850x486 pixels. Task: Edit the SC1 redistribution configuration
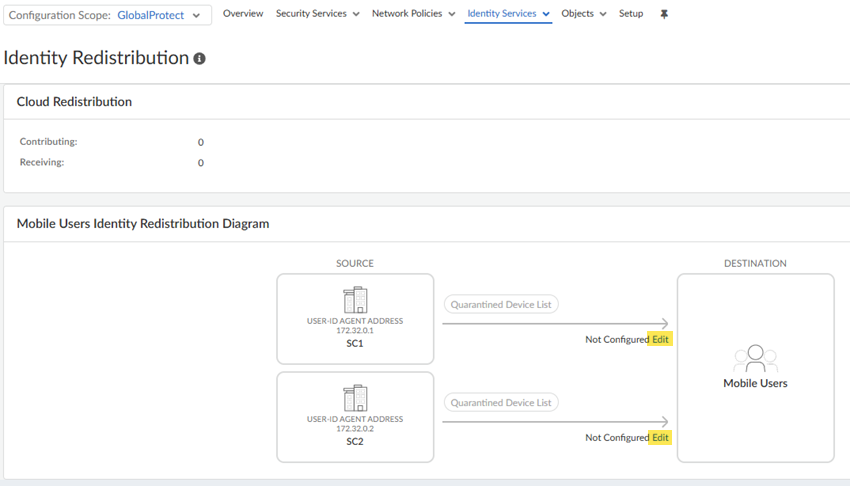point(661,340)
